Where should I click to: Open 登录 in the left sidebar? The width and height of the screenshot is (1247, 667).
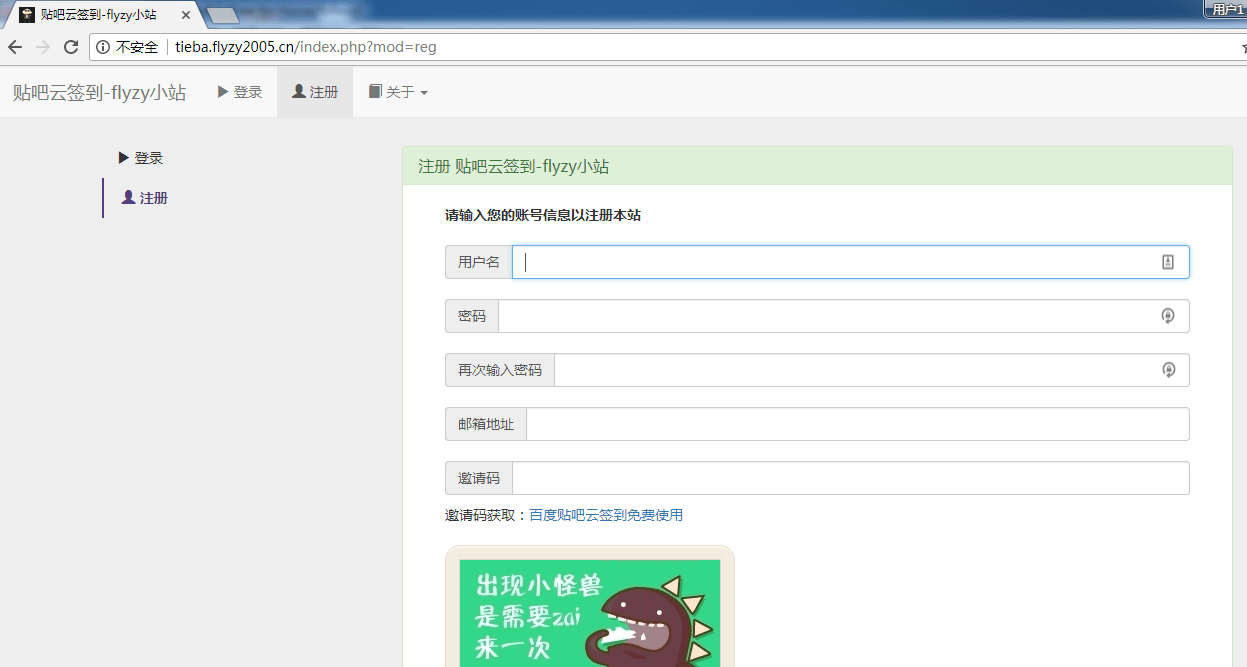click(x=141, y=158)
